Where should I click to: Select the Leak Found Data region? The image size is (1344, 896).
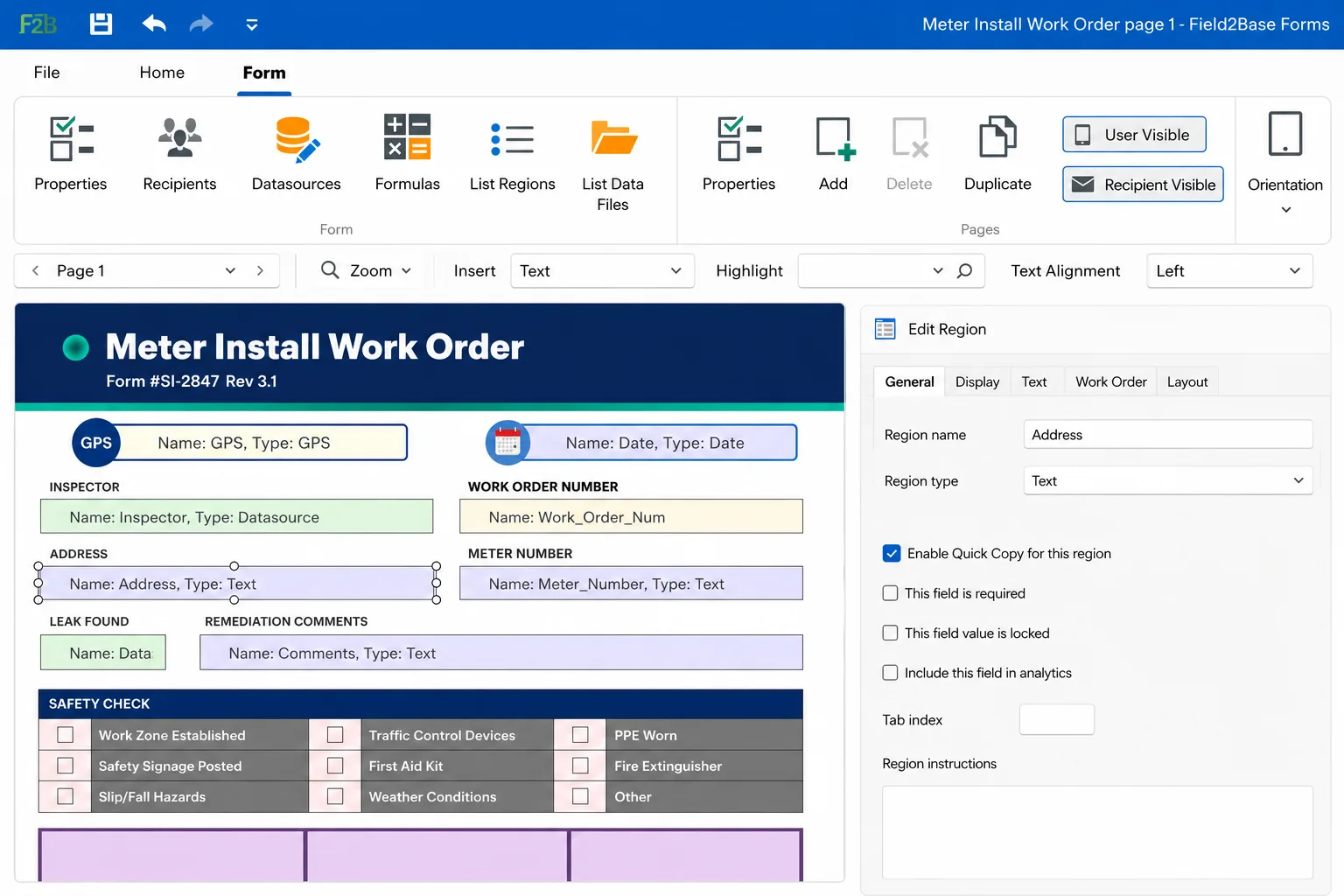point(103,653)
